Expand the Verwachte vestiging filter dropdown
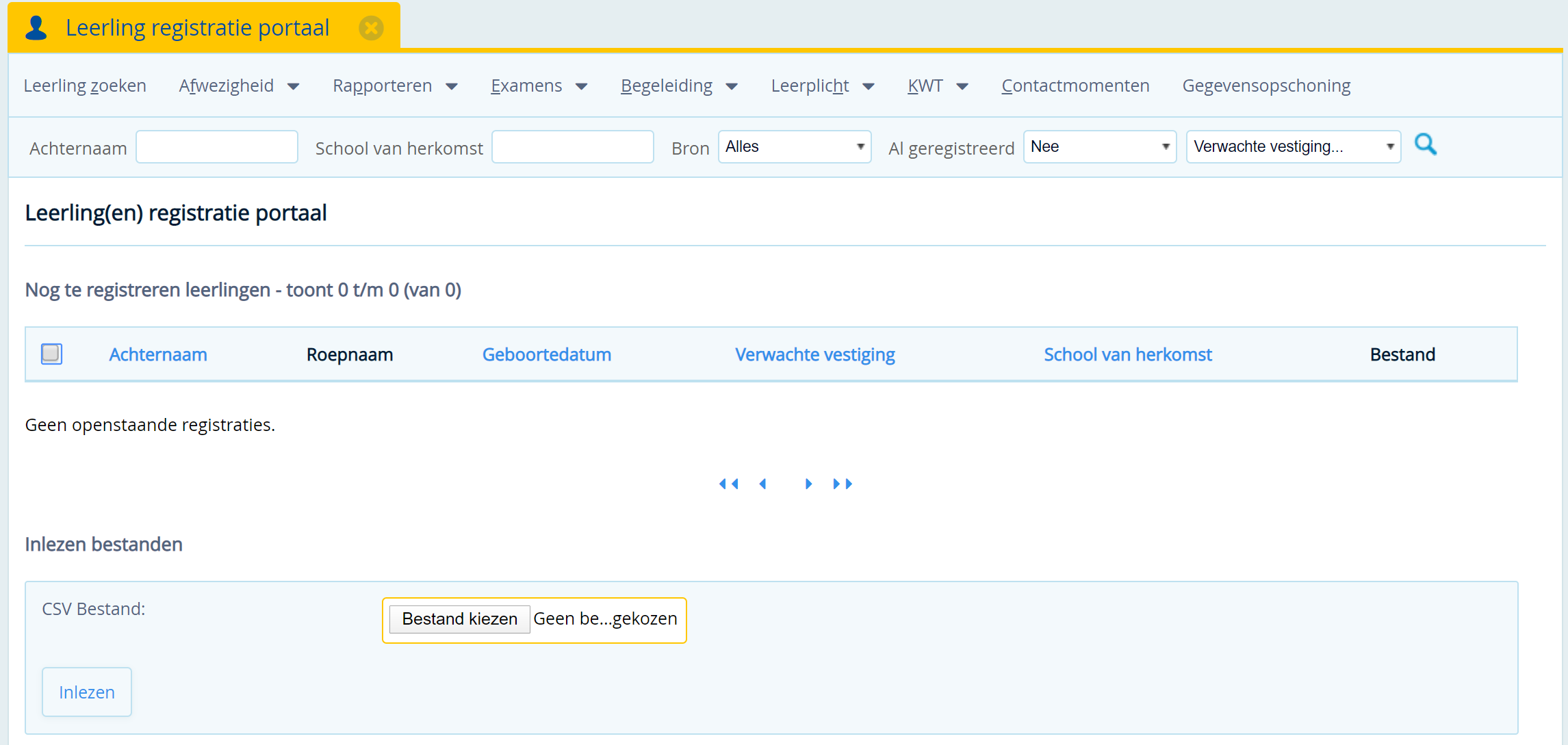The height and width of the screenshot is (745, 1568). [x=1293, y=147]
